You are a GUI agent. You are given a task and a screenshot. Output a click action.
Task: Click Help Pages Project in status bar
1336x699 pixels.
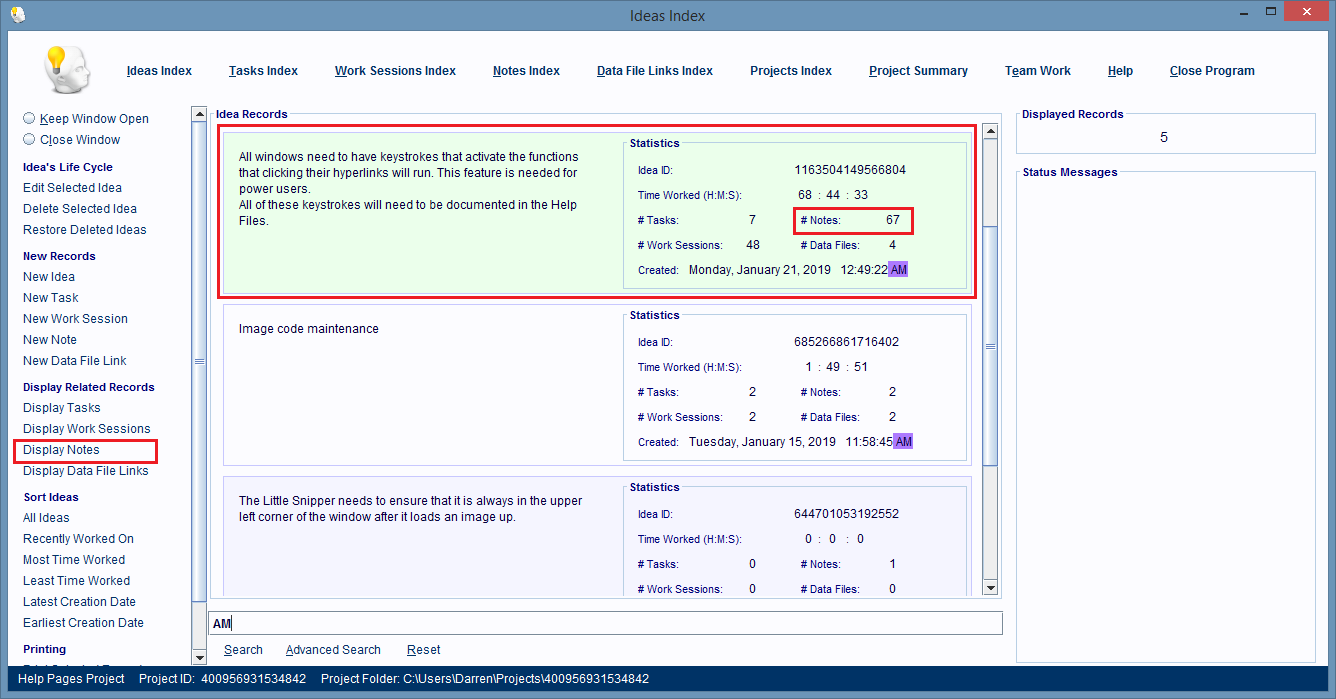pyautogui.click(x=71, y=679)
